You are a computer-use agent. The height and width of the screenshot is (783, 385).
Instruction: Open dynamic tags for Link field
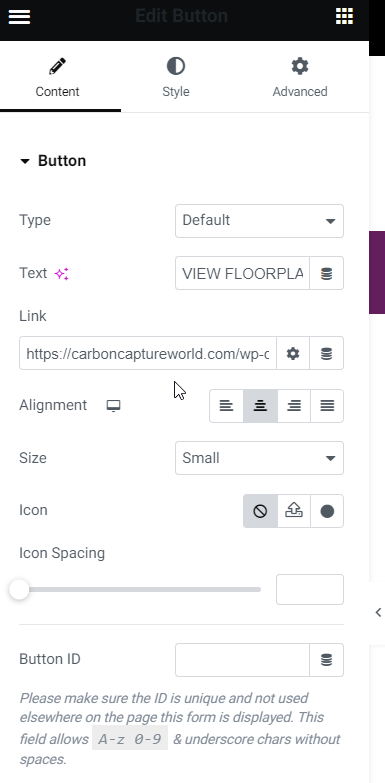click(327, 354)
